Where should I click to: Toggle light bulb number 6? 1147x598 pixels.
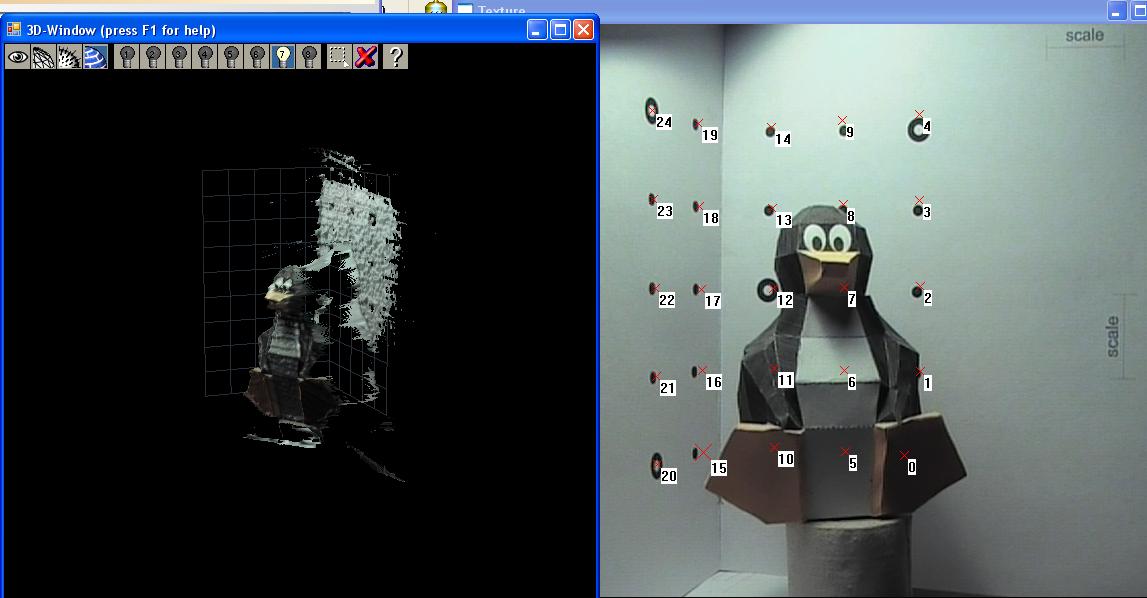[x=257, y=56]
